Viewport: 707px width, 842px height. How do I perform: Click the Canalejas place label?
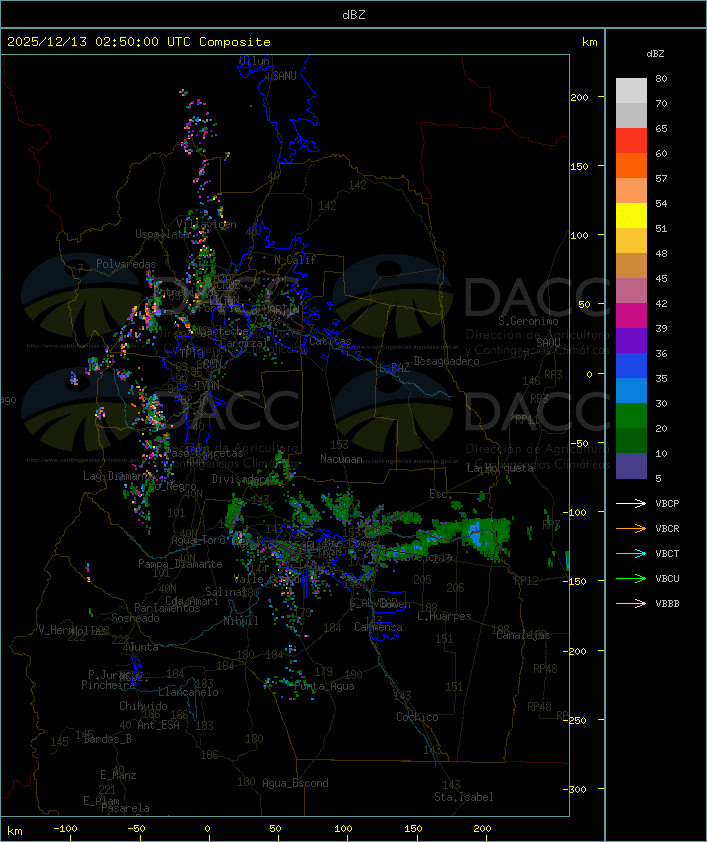pos(523,635)
